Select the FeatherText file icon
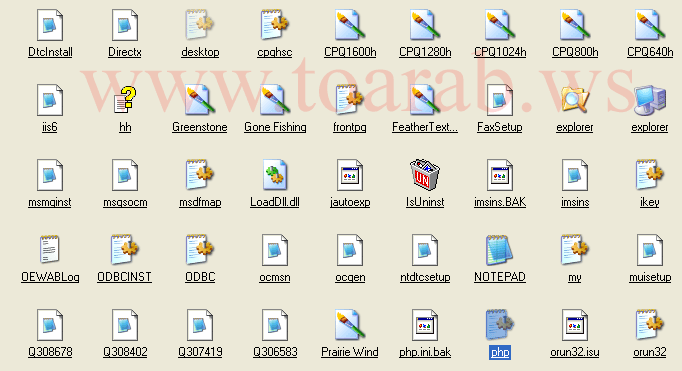 tap(425, 100)
